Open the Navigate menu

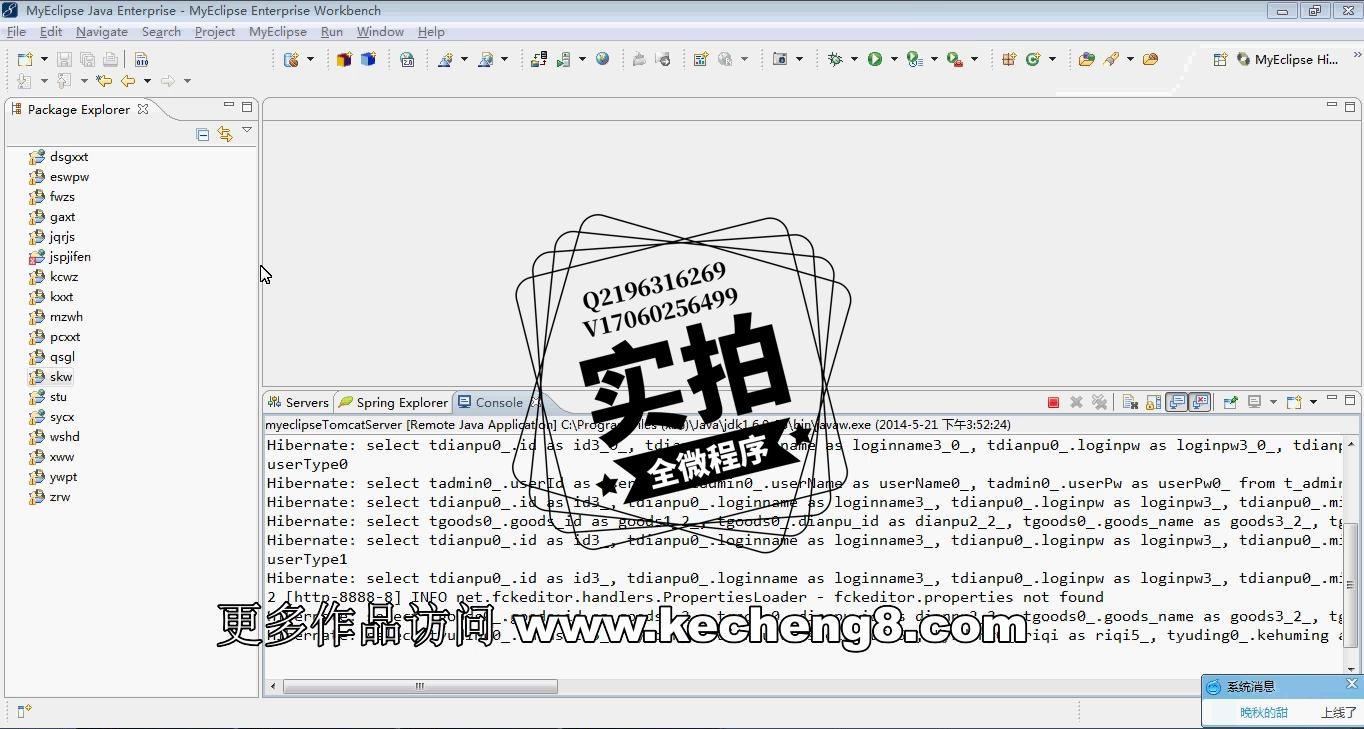click(102, 32)
